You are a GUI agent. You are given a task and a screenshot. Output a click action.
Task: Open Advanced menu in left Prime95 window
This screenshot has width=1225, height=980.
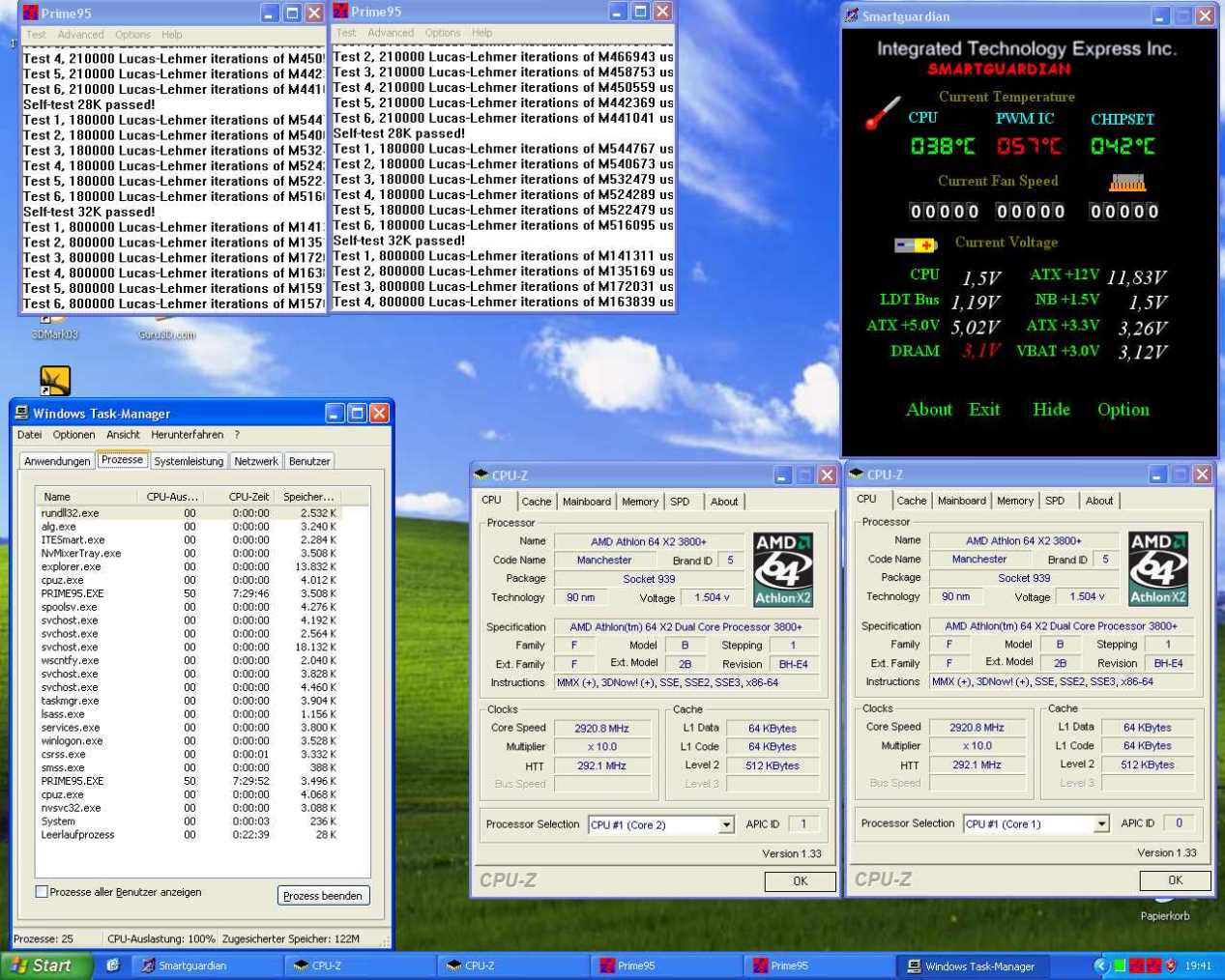[x=80, y=35]
